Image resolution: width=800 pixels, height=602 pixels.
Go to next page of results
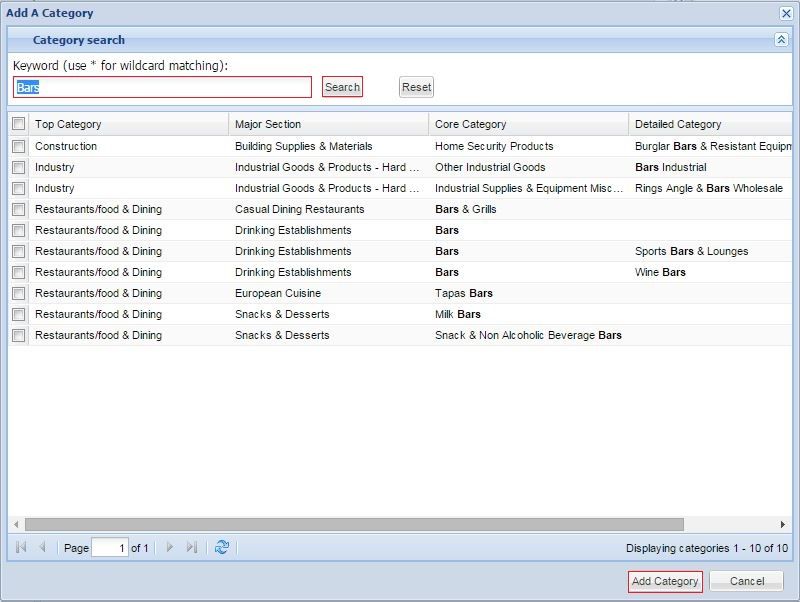(170, 548)
